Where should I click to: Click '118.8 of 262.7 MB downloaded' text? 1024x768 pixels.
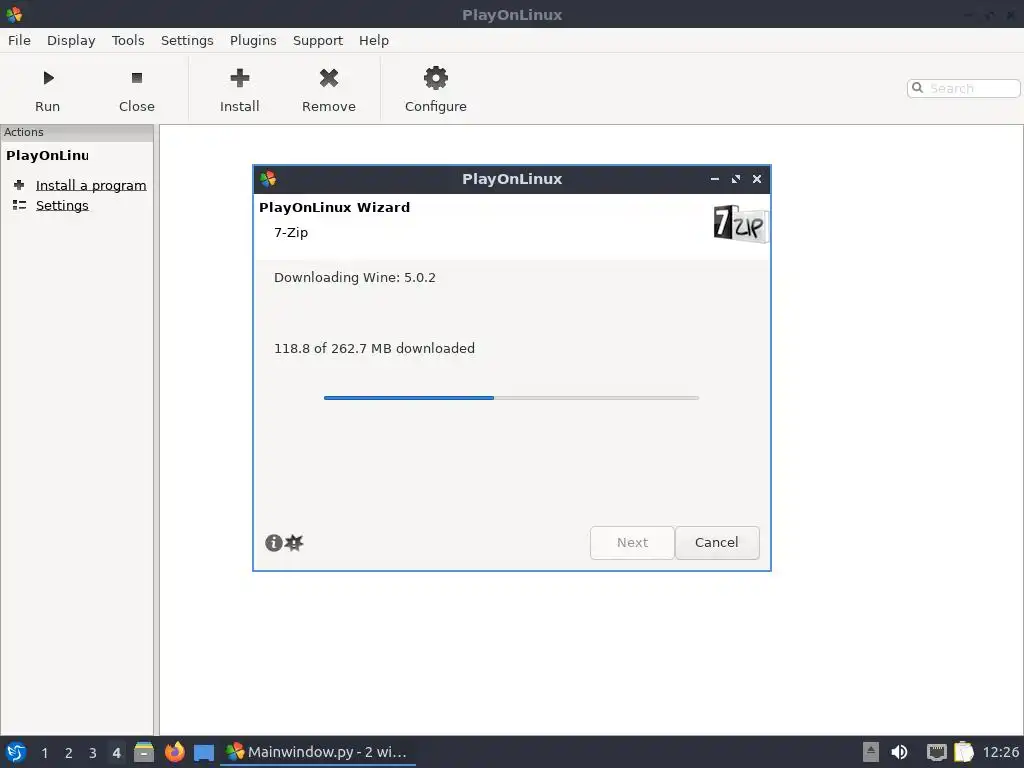tap(374, 349)
